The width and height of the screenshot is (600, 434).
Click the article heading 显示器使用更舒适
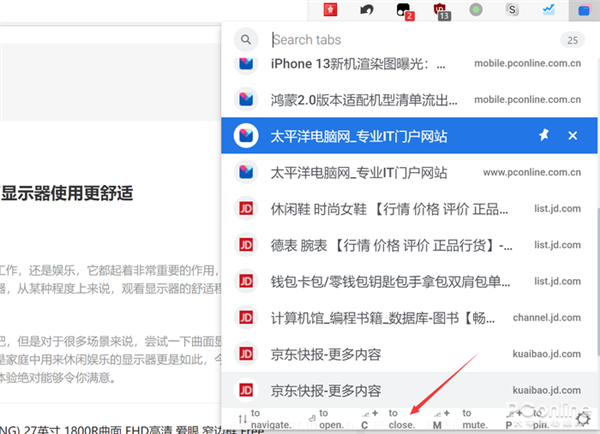67,193
